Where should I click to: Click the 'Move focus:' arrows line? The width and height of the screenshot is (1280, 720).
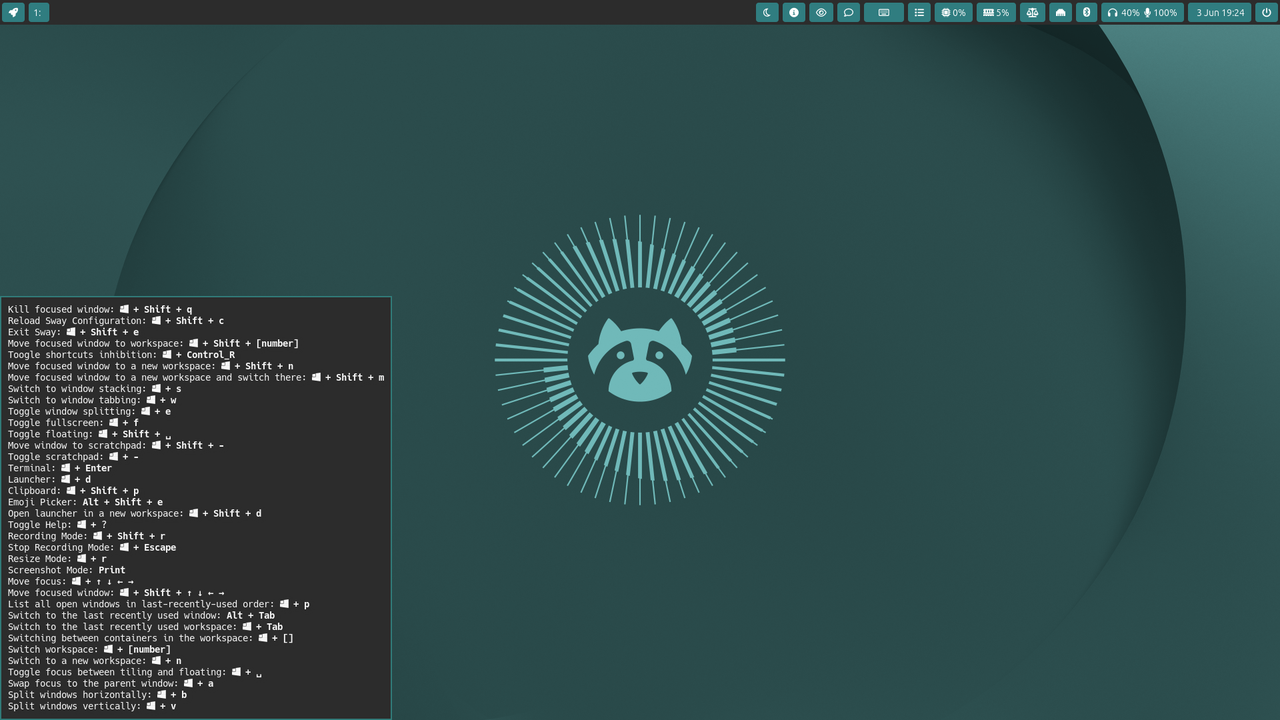click(x=71, y=581)
